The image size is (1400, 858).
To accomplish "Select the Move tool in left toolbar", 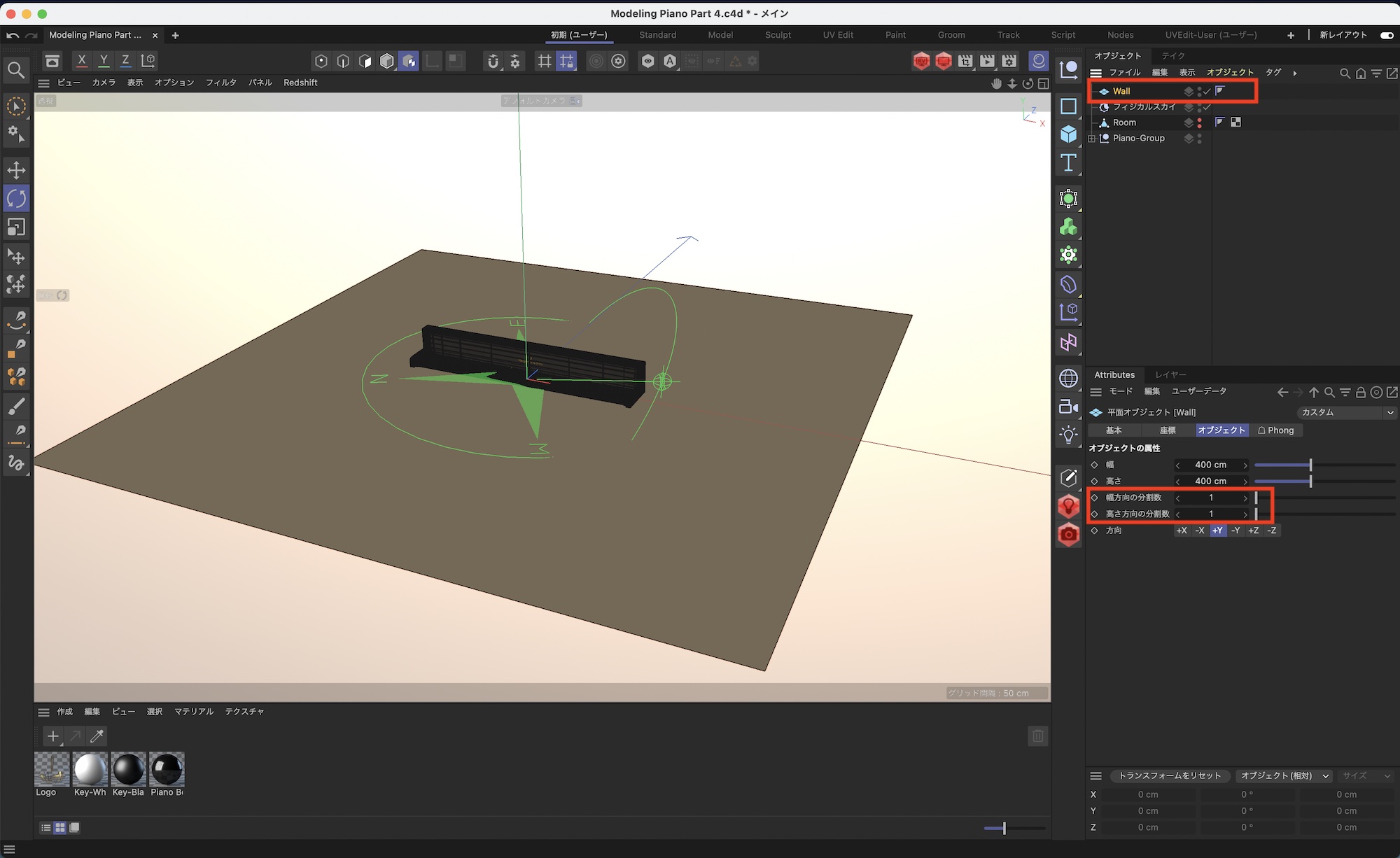I will click(16, 170).
